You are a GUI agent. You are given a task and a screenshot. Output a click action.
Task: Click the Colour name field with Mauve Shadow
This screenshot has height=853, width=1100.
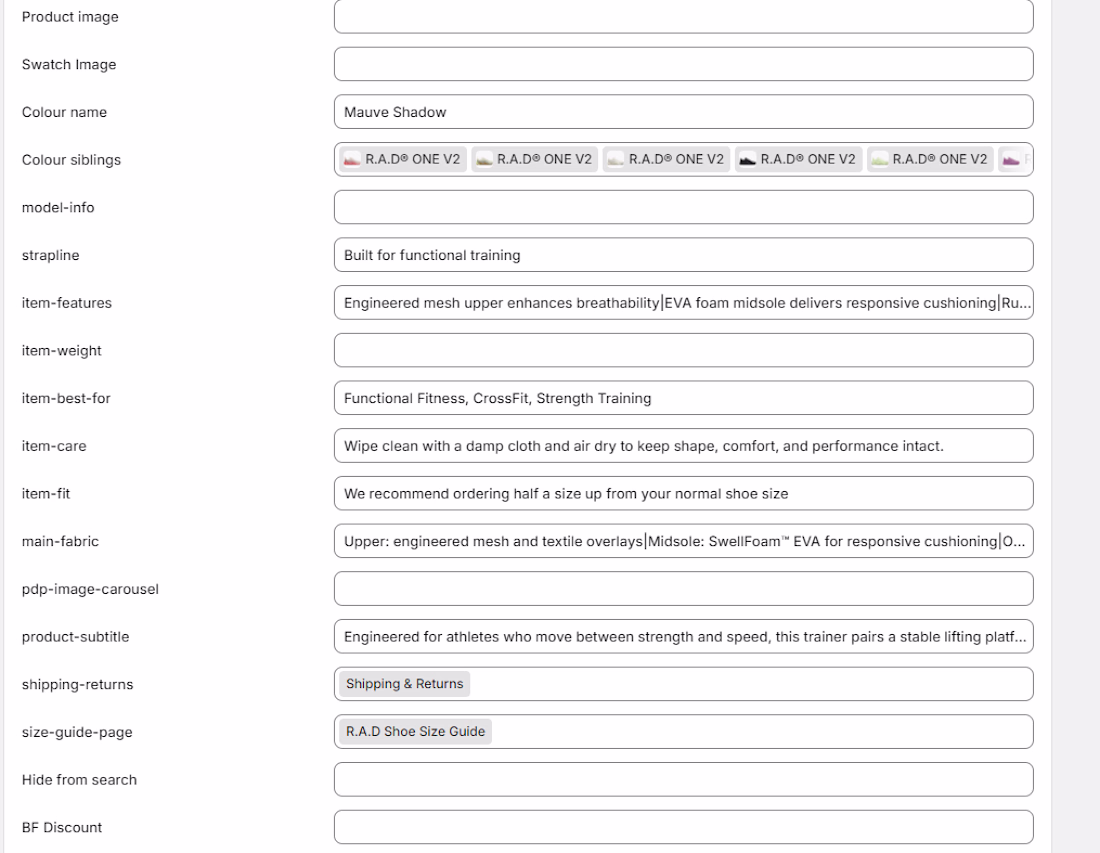click(x=683, y=112)
